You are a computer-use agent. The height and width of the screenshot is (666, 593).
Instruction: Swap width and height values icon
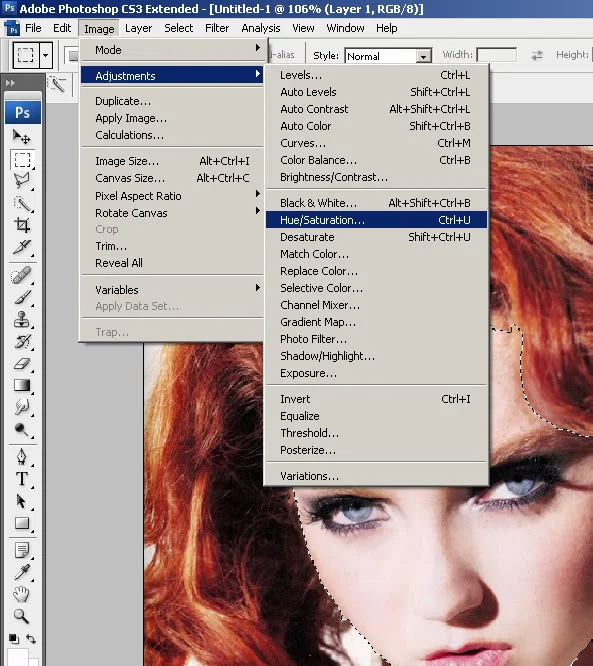537,55
